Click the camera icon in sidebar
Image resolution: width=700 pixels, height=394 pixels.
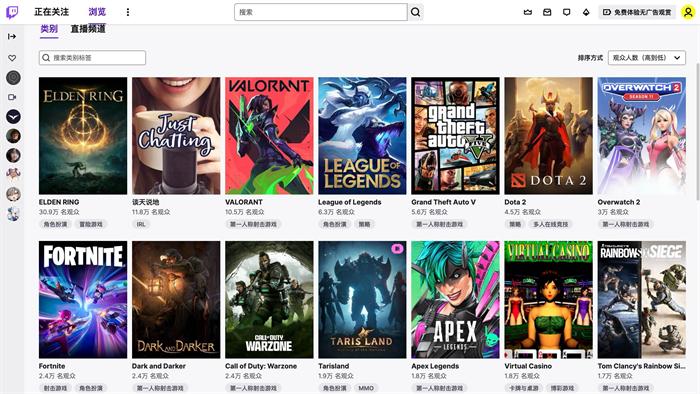[12, 97]
